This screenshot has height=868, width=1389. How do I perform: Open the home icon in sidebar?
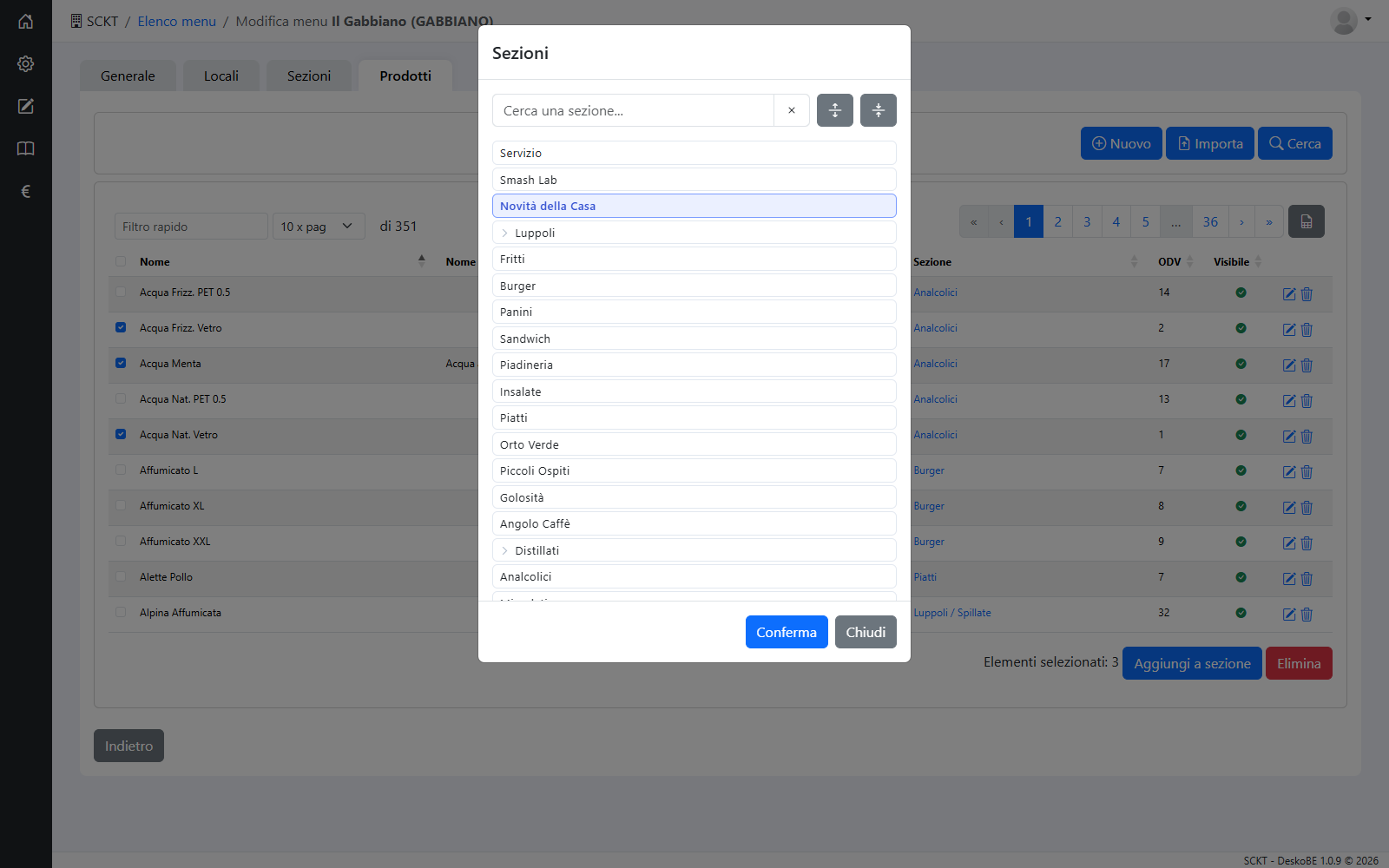pos(26,21)
